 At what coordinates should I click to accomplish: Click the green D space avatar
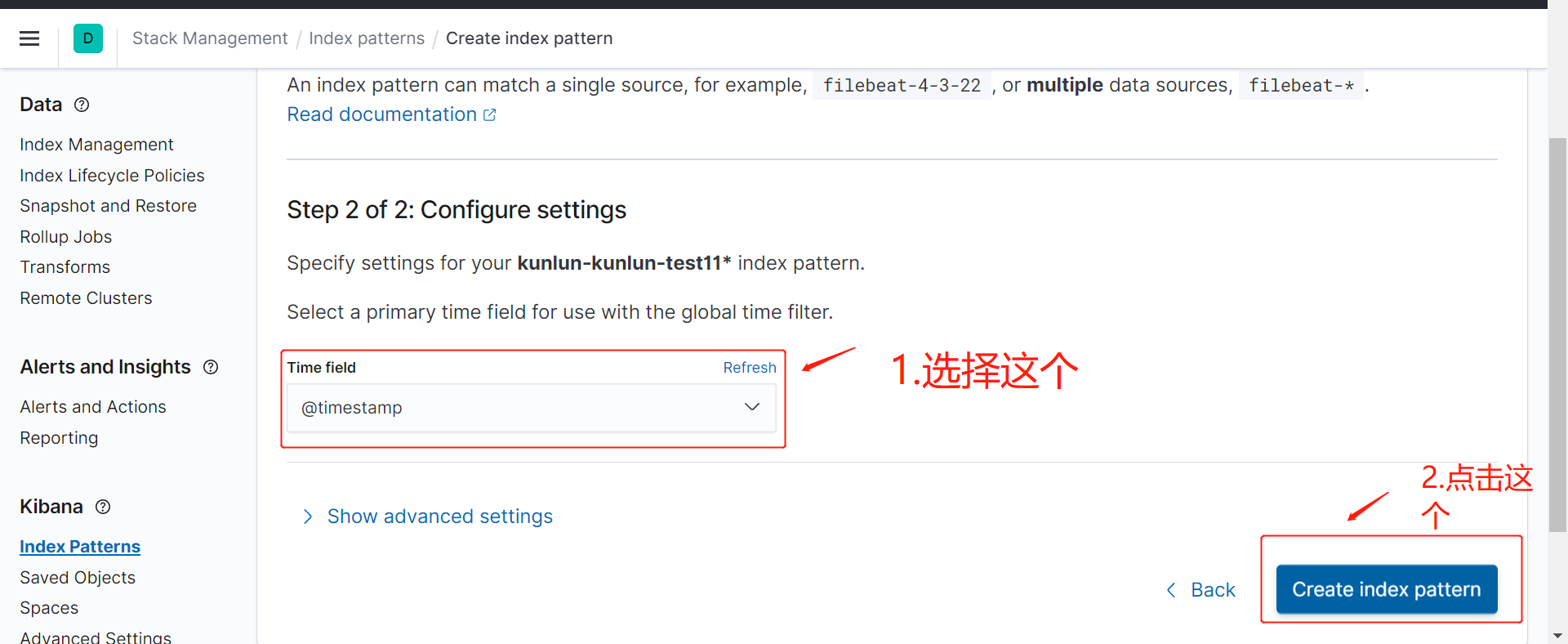point(88,38)
